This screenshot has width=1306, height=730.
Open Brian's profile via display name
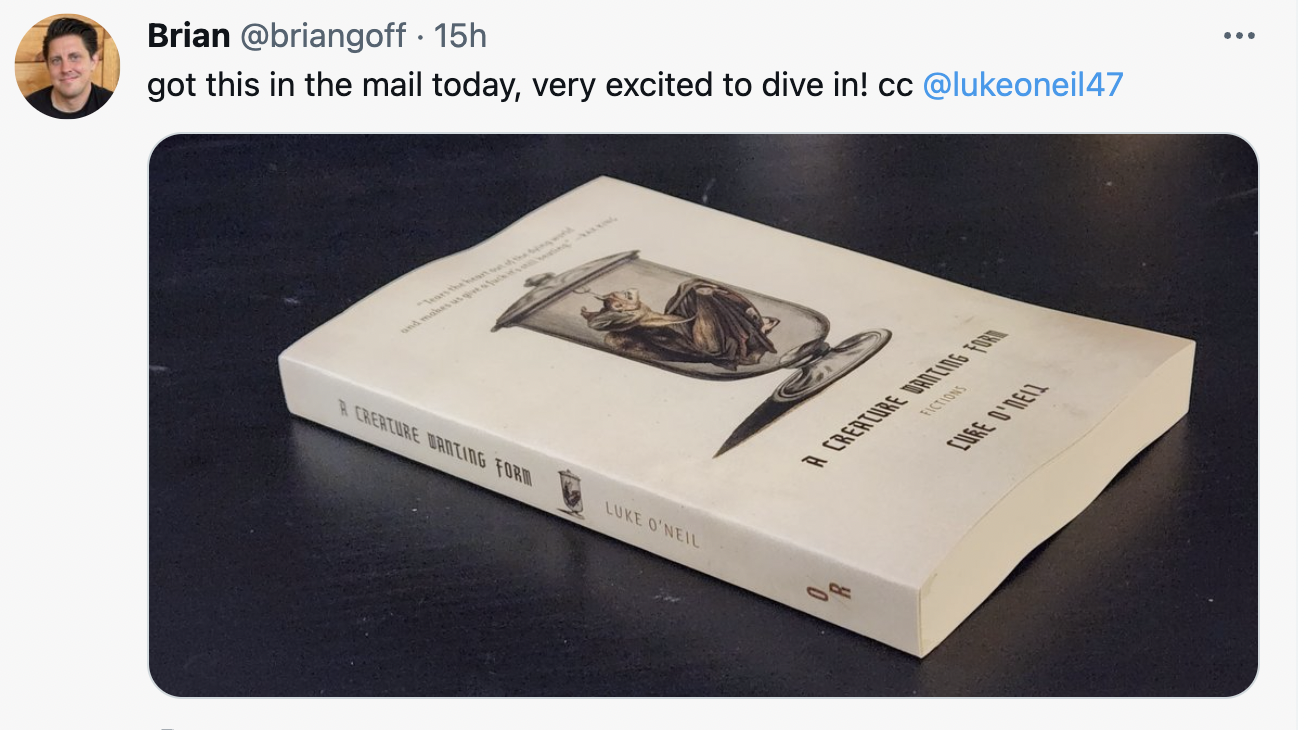coord(189,36)
